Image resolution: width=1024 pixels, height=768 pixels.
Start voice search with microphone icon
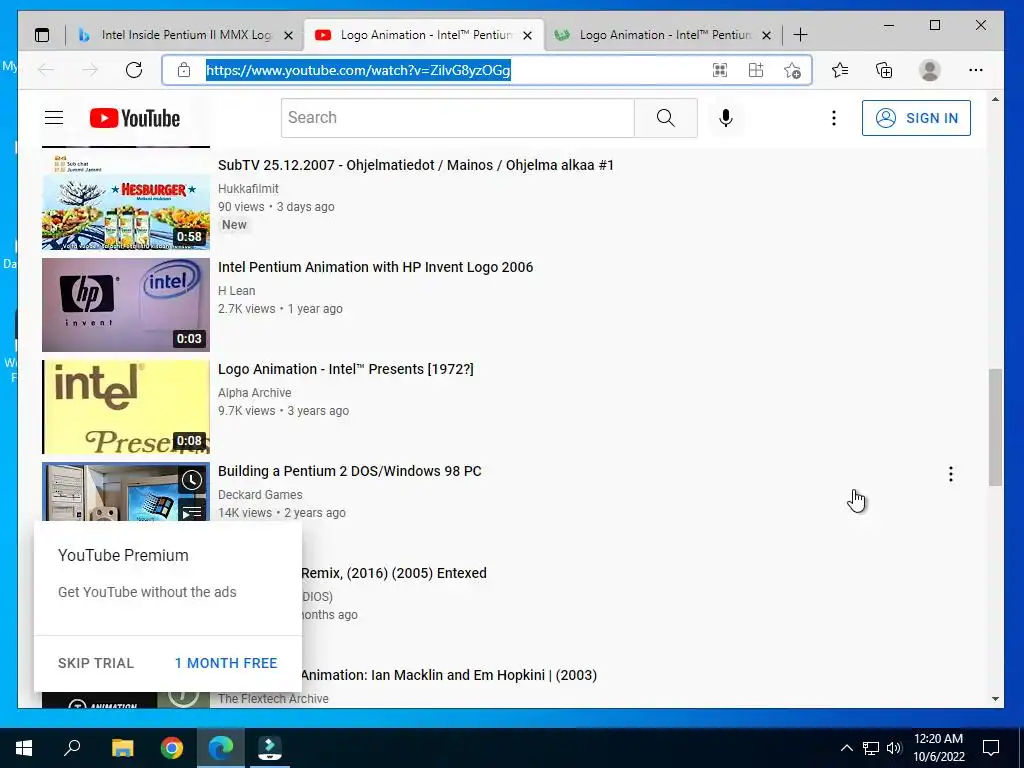coord(726,118)
